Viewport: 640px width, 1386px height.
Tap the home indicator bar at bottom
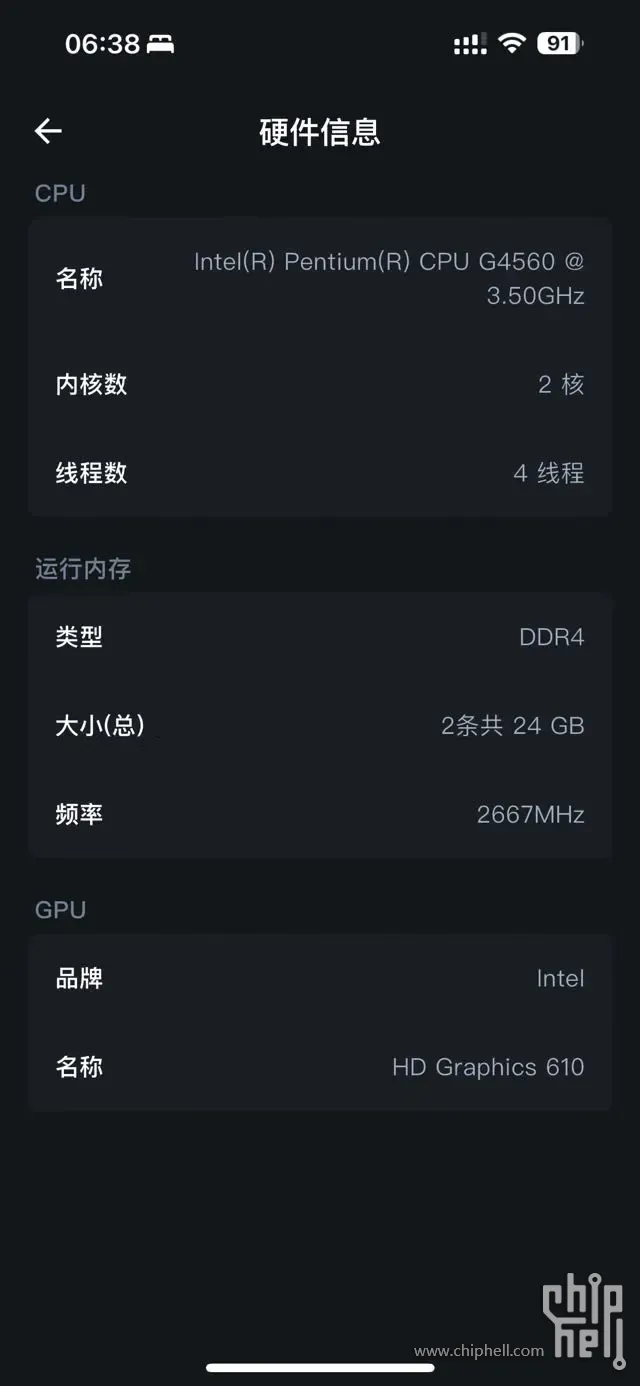(x=320, y=1367)
